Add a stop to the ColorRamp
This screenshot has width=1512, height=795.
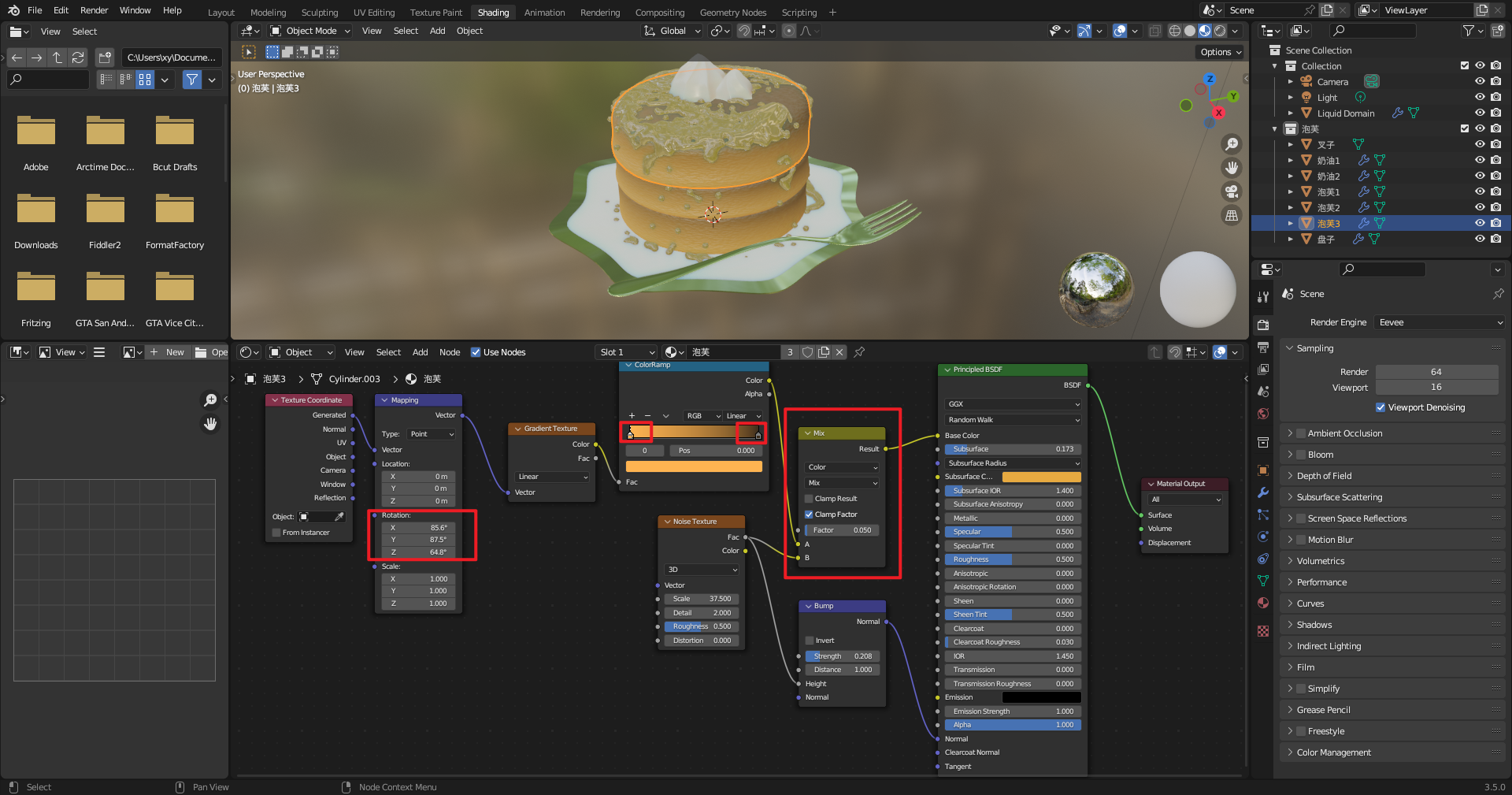click(x=632, y=416)
